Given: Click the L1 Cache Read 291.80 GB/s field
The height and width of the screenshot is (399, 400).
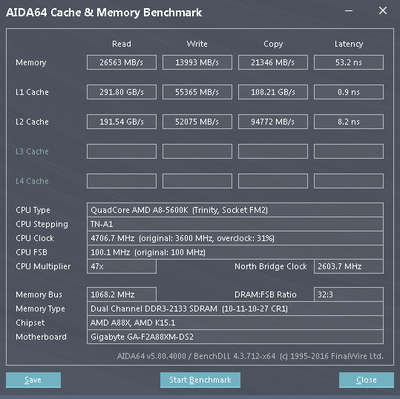Looking at the screenshot, I should point(122,92).
